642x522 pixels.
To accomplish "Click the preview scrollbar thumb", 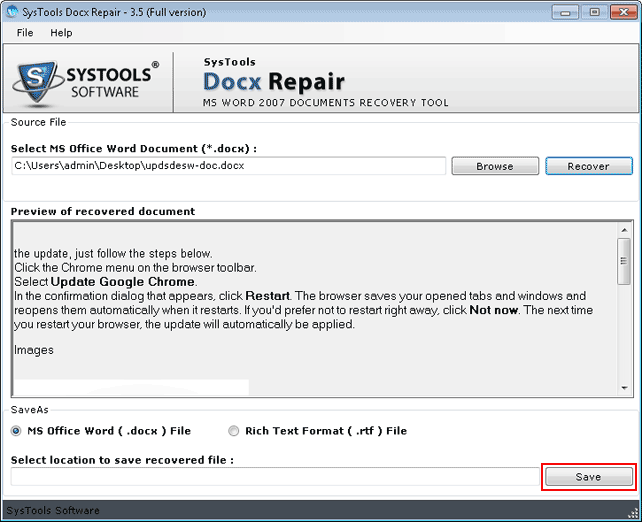I will (624, 261).
